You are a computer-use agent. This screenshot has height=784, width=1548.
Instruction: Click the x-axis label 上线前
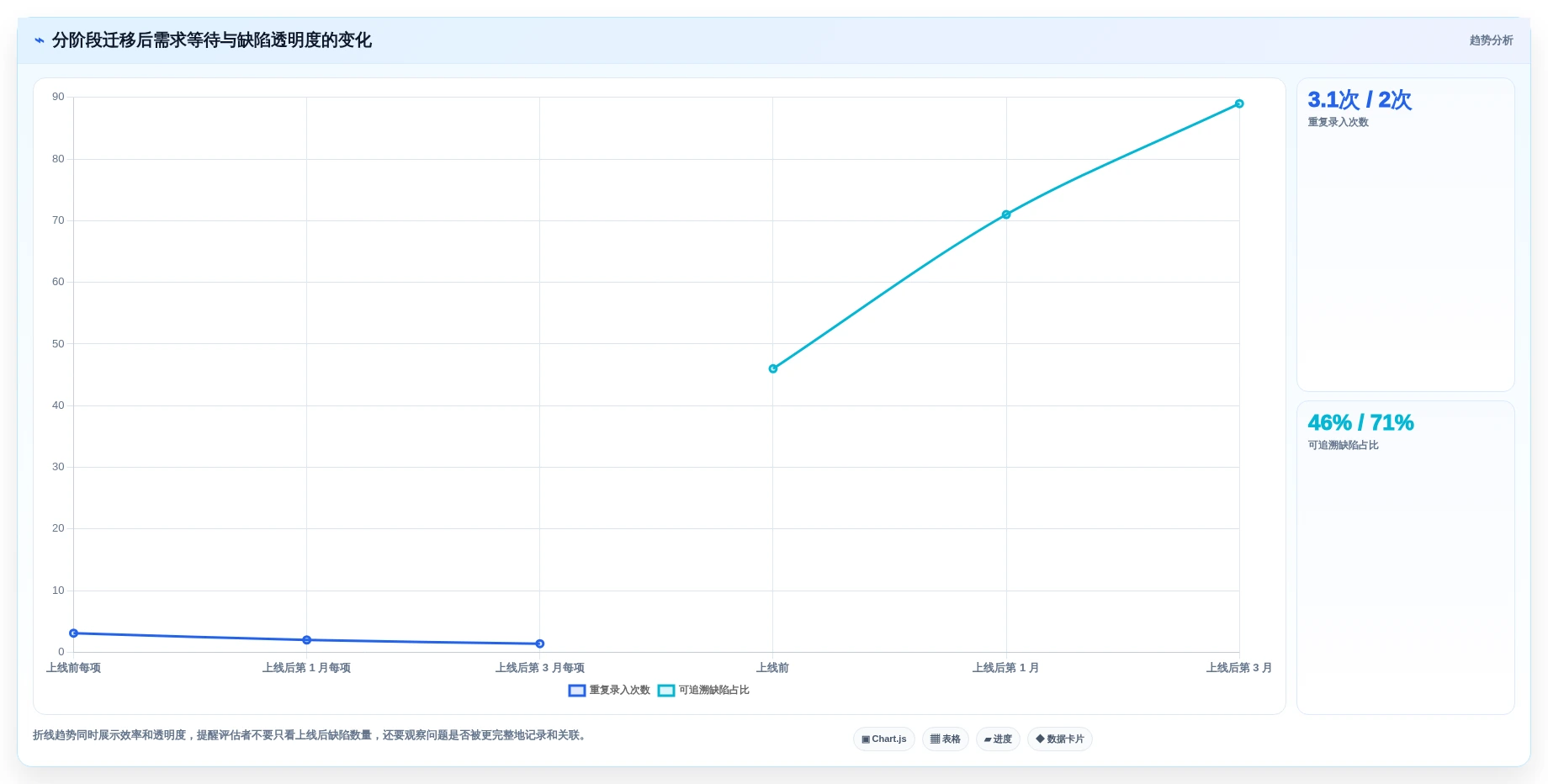pyautogui.click(x=773, y=668)
